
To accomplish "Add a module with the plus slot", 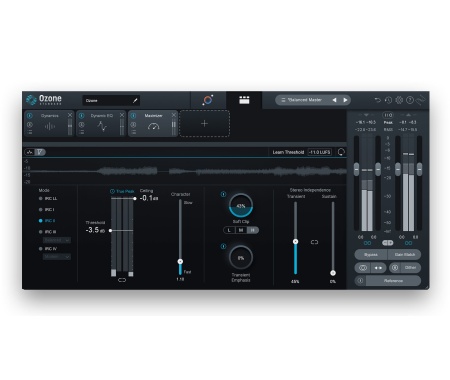I will 204,123.
